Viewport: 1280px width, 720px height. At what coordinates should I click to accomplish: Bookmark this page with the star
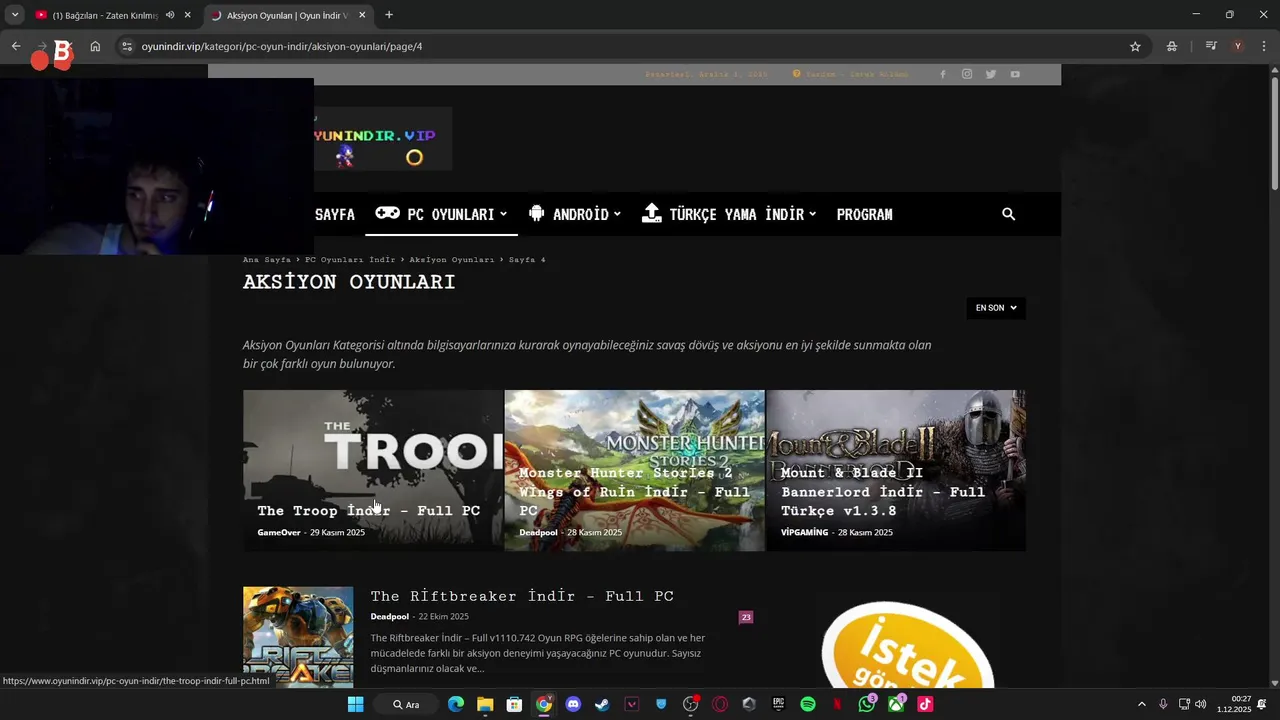coord(1135,46)
